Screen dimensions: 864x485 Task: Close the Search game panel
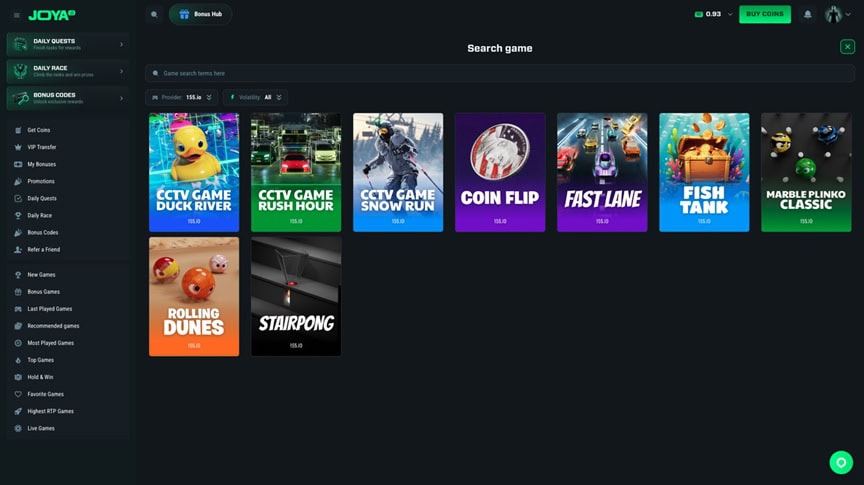847,47
